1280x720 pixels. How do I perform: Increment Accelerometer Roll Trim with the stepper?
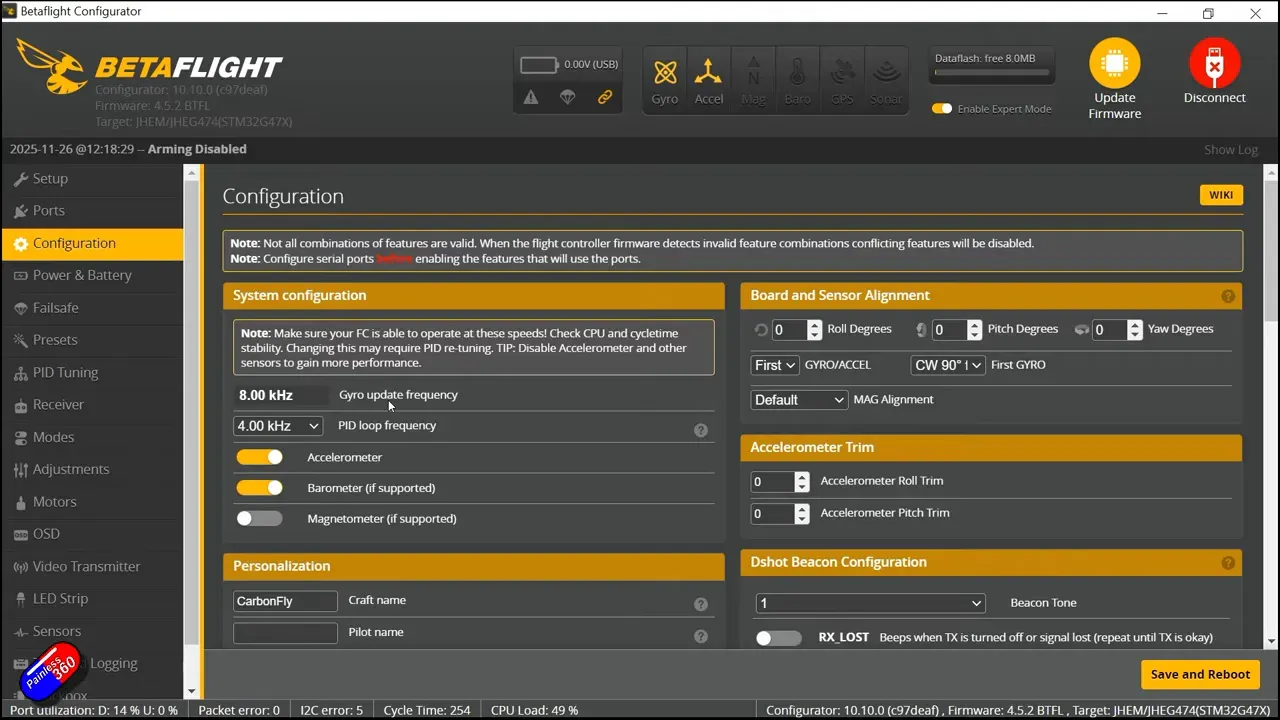point(802,476)
